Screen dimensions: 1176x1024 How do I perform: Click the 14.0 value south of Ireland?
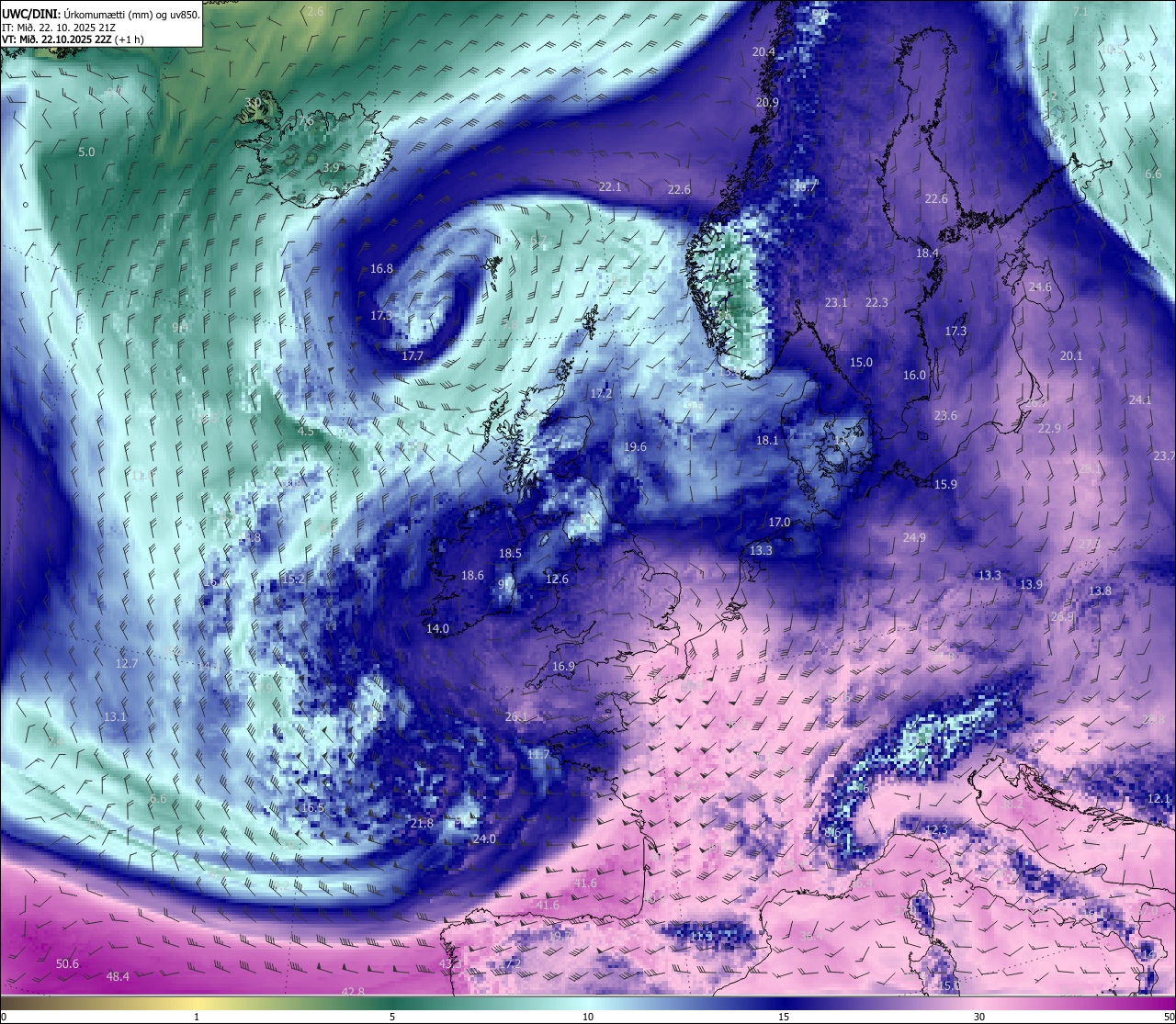pyautogui.click(x=437, y=628)
